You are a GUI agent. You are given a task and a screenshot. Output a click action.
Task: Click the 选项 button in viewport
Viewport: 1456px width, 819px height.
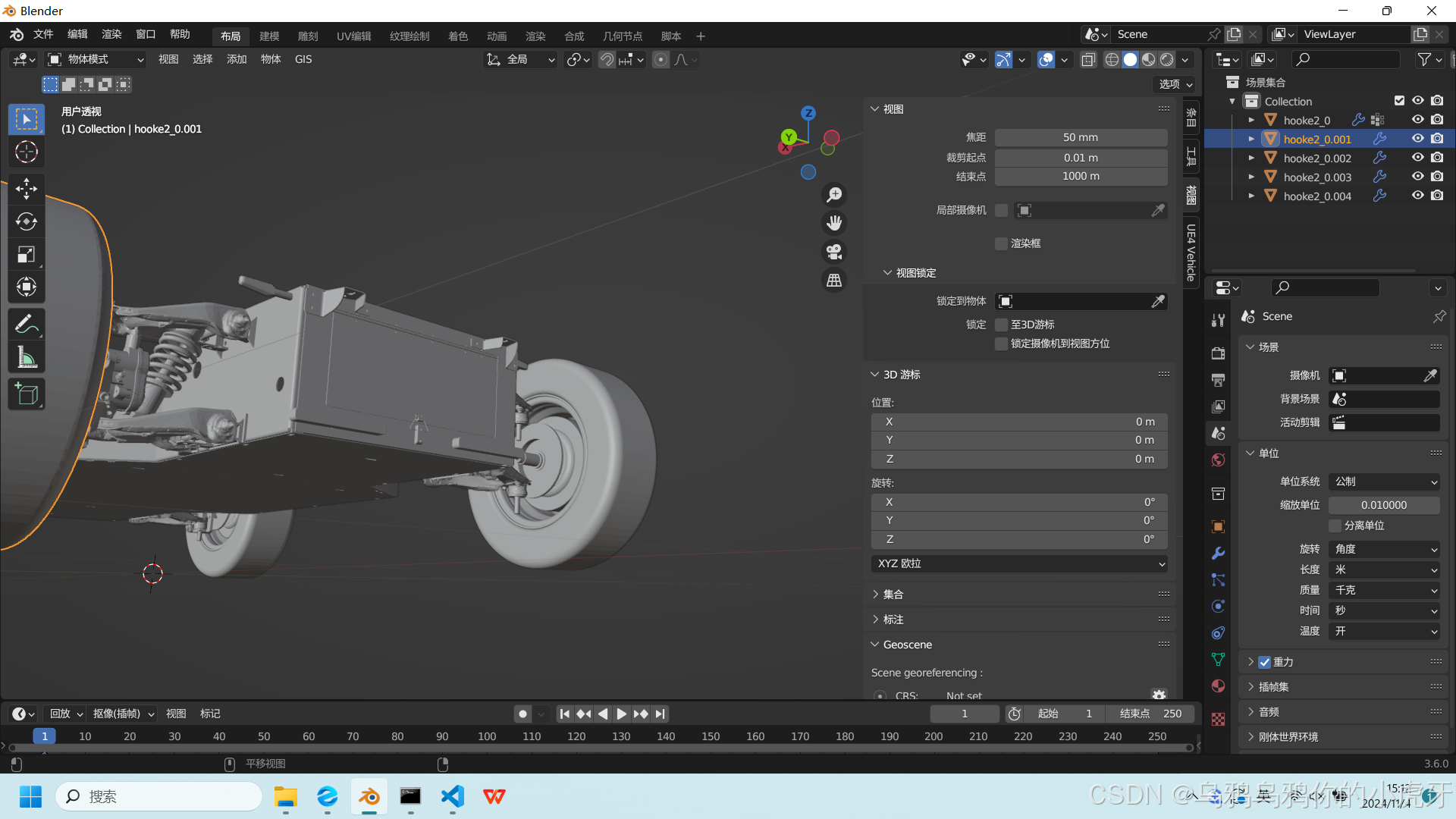pos(1175,84)
